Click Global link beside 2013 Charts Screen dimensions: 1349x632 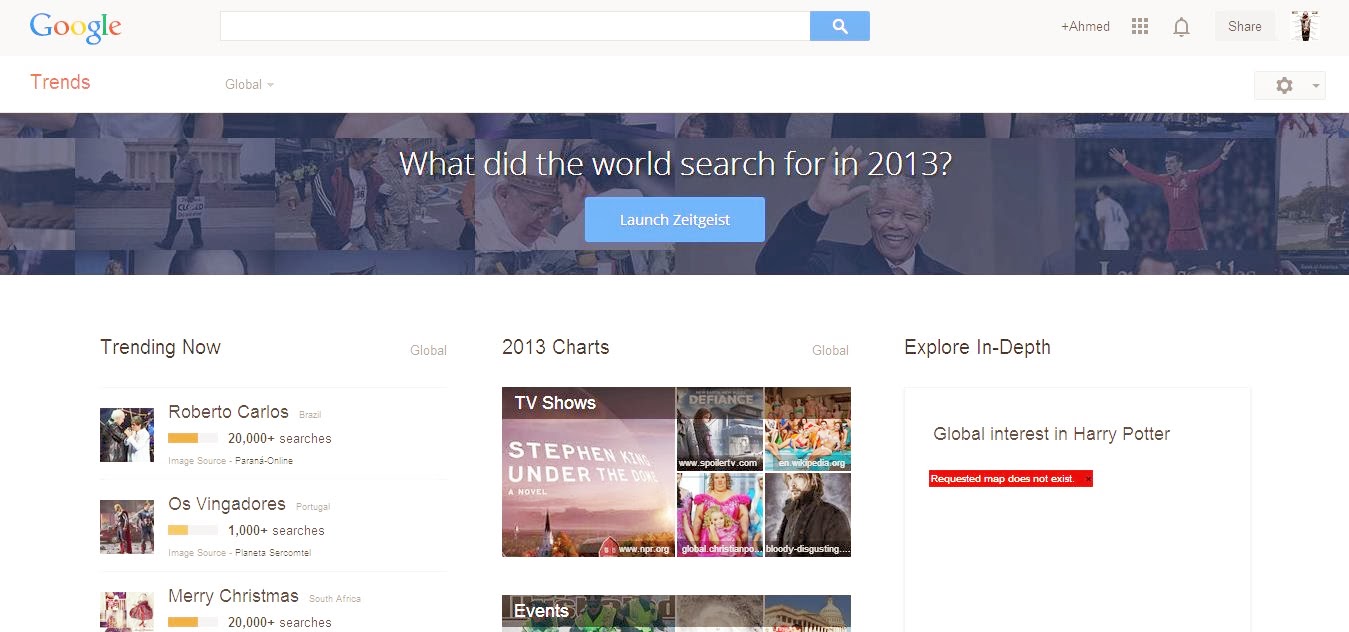pyautogui.click(x=830, y=351)
